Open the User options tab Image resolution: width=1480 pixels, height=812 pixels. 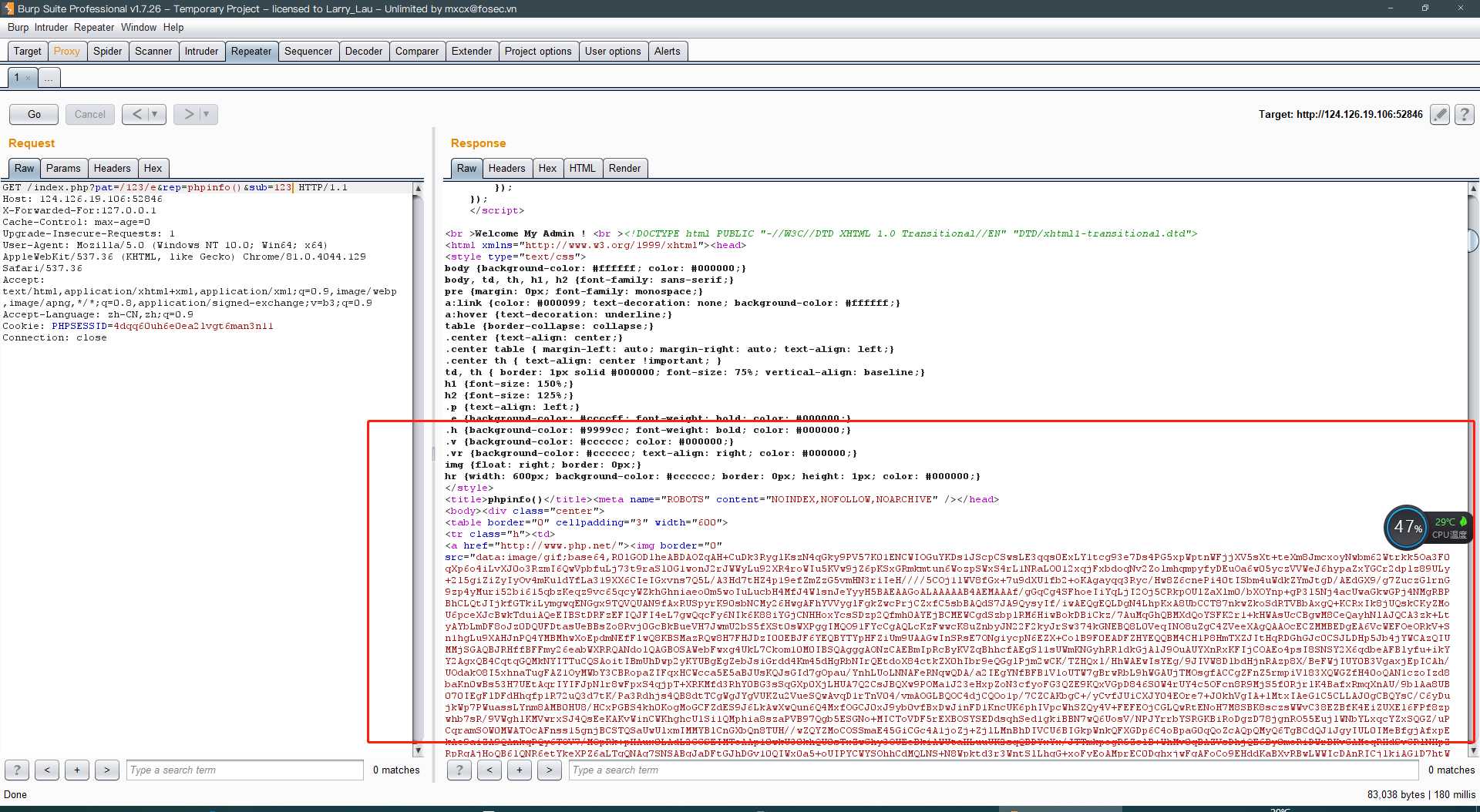[x=613, y=52]
